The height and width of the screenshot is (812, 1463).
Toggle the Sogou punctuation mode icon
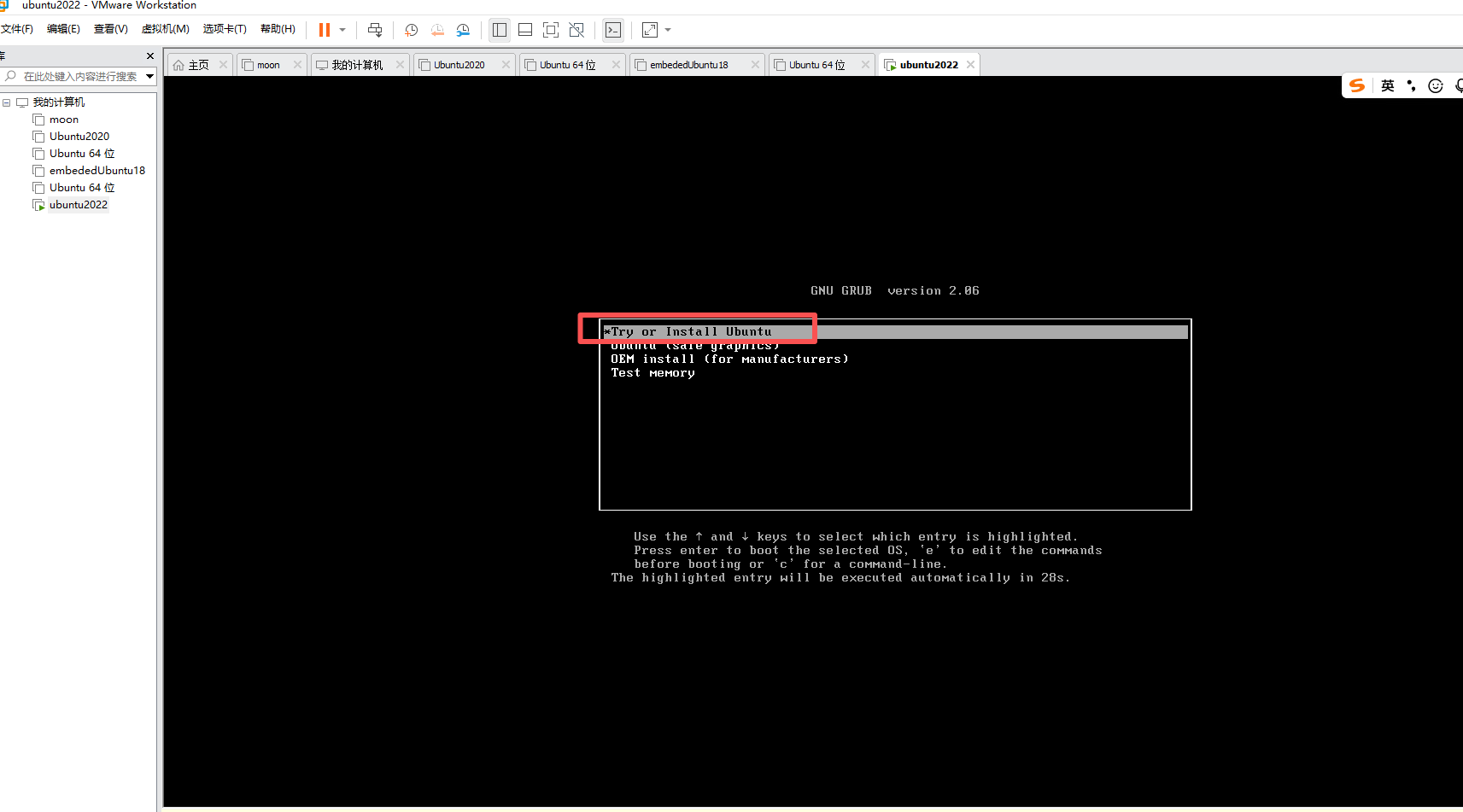click(1412, 85)
